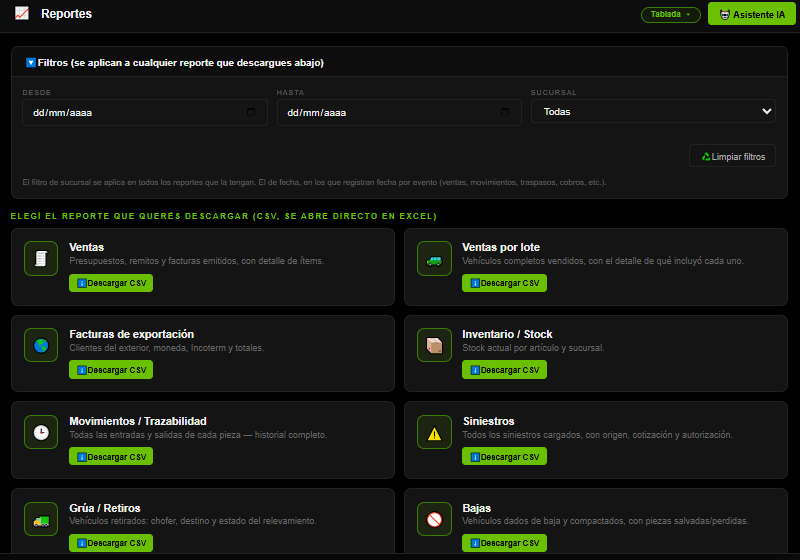Image resolution: width=800 pixels, height=560 pixels.
Task: Click 'Vehículos retirados: chofer, destino' description
Action: [193, 521]
